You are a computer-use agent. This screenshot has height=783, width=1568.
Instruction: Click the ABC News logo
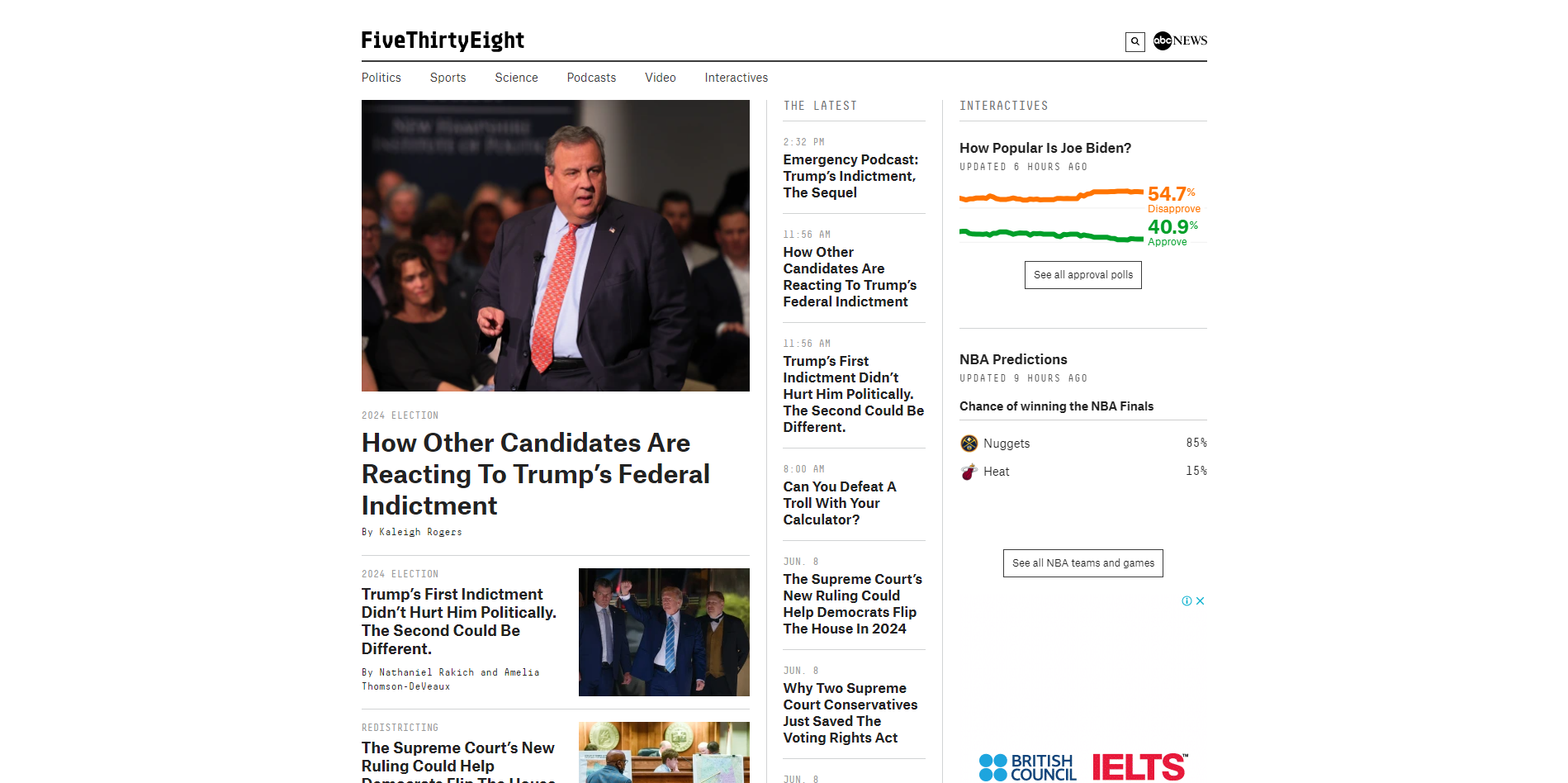(1180, 40)
